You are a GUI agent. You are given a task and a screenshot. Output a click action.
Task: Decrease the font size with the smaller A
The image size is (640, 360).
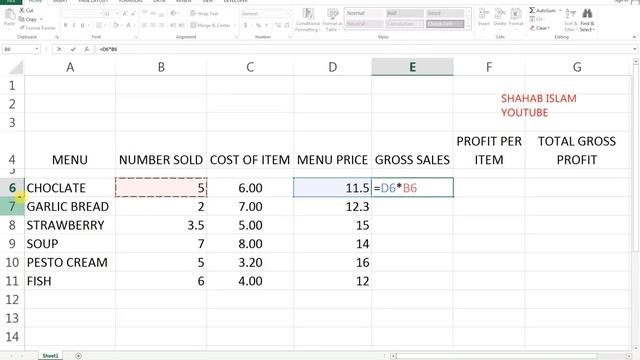pyautogui.click(x=133, y=13)
